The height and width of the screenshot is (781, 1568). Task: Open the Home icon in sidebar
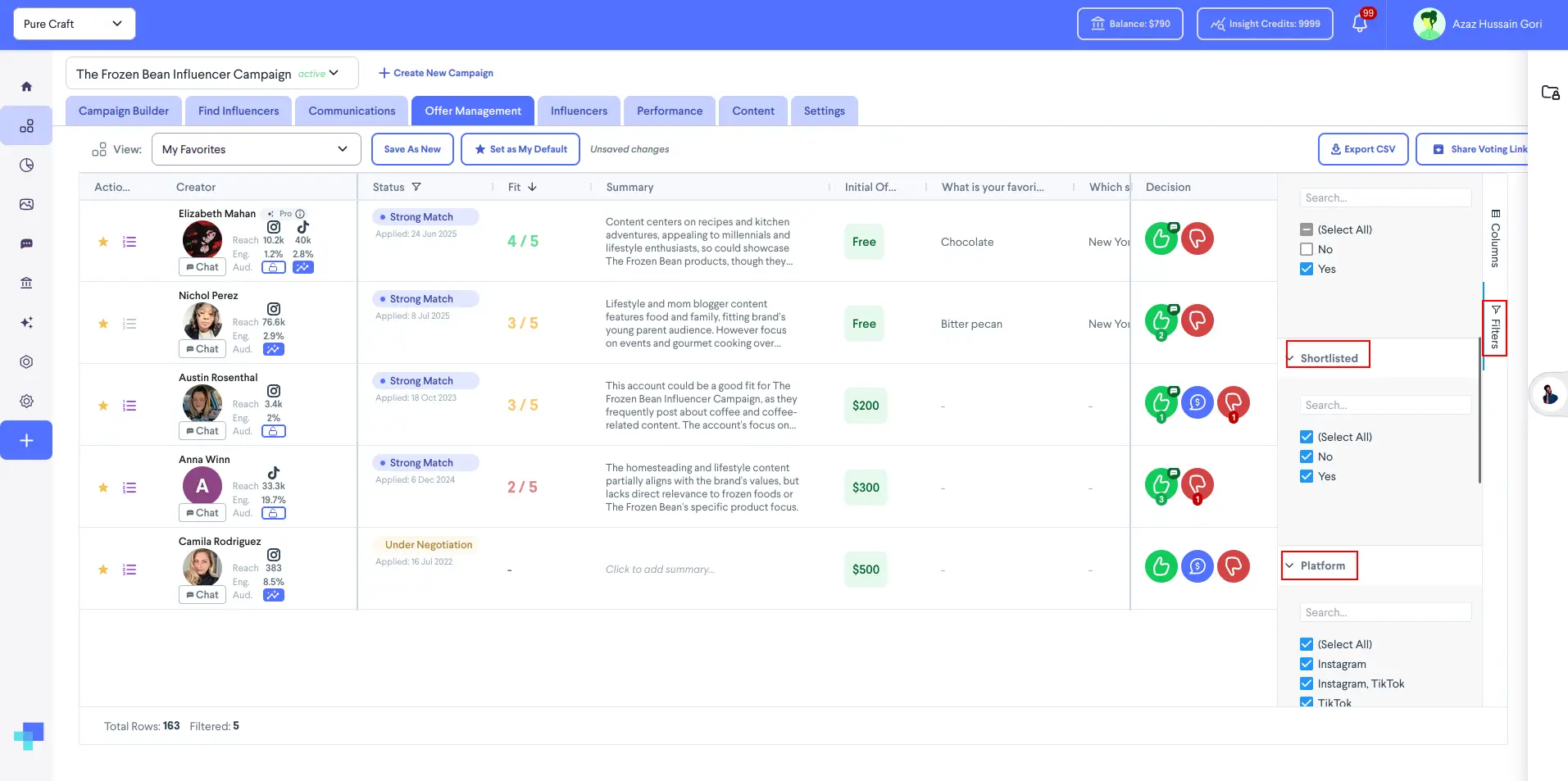pos(26,87)
